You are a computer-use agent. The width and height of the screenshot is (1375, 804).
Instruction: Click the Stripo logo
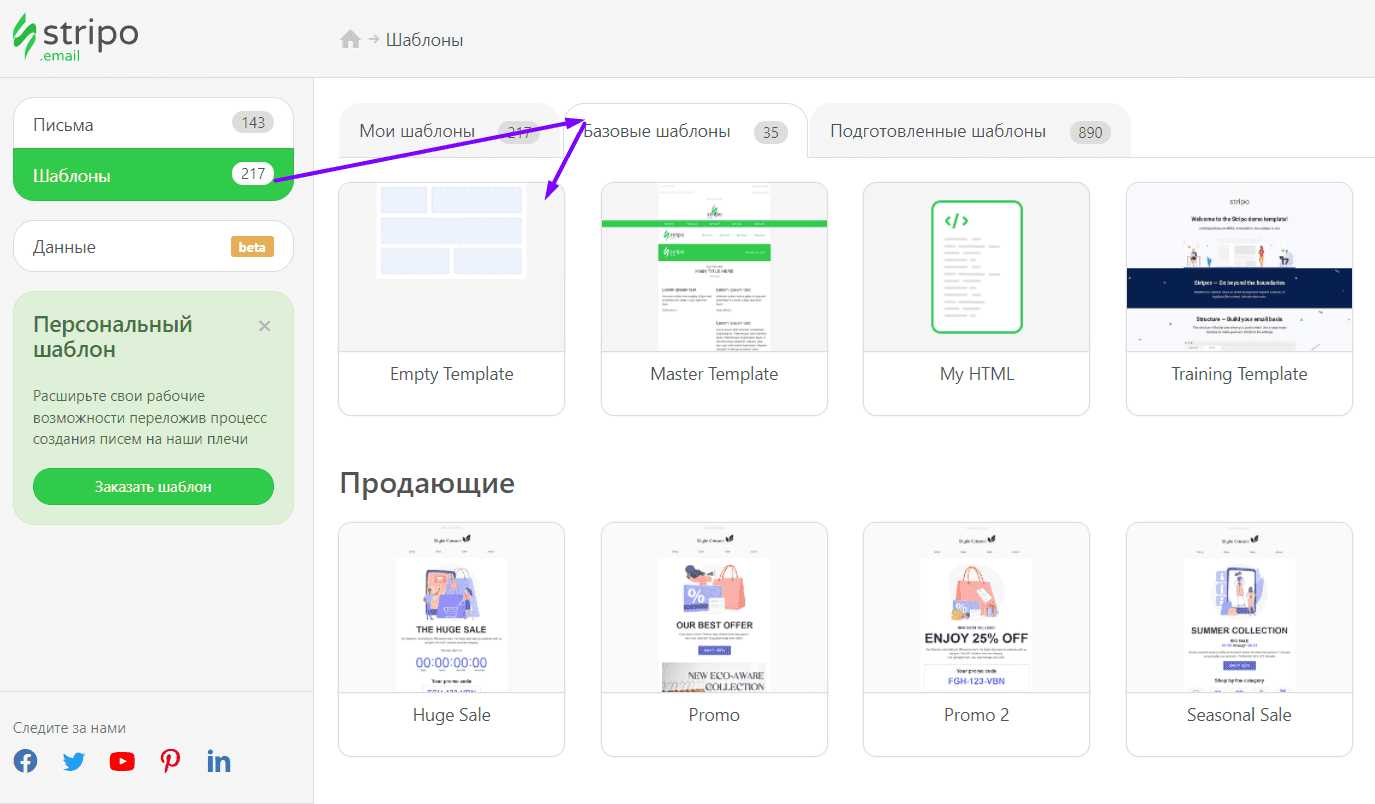click(75, 38)
